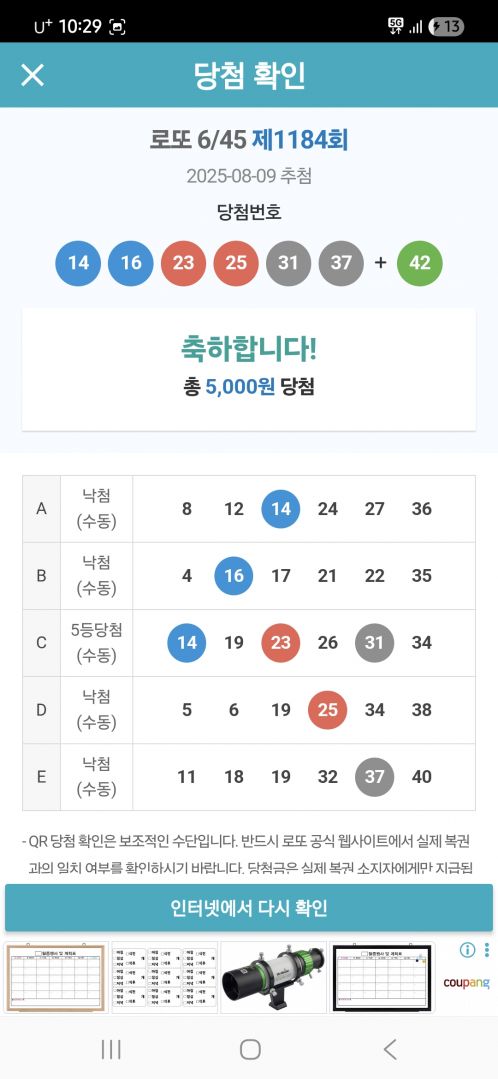Open the wood-framed schedule board ad
The height and width of the screenshot is (1079, 498).
[x=56, y=977]
